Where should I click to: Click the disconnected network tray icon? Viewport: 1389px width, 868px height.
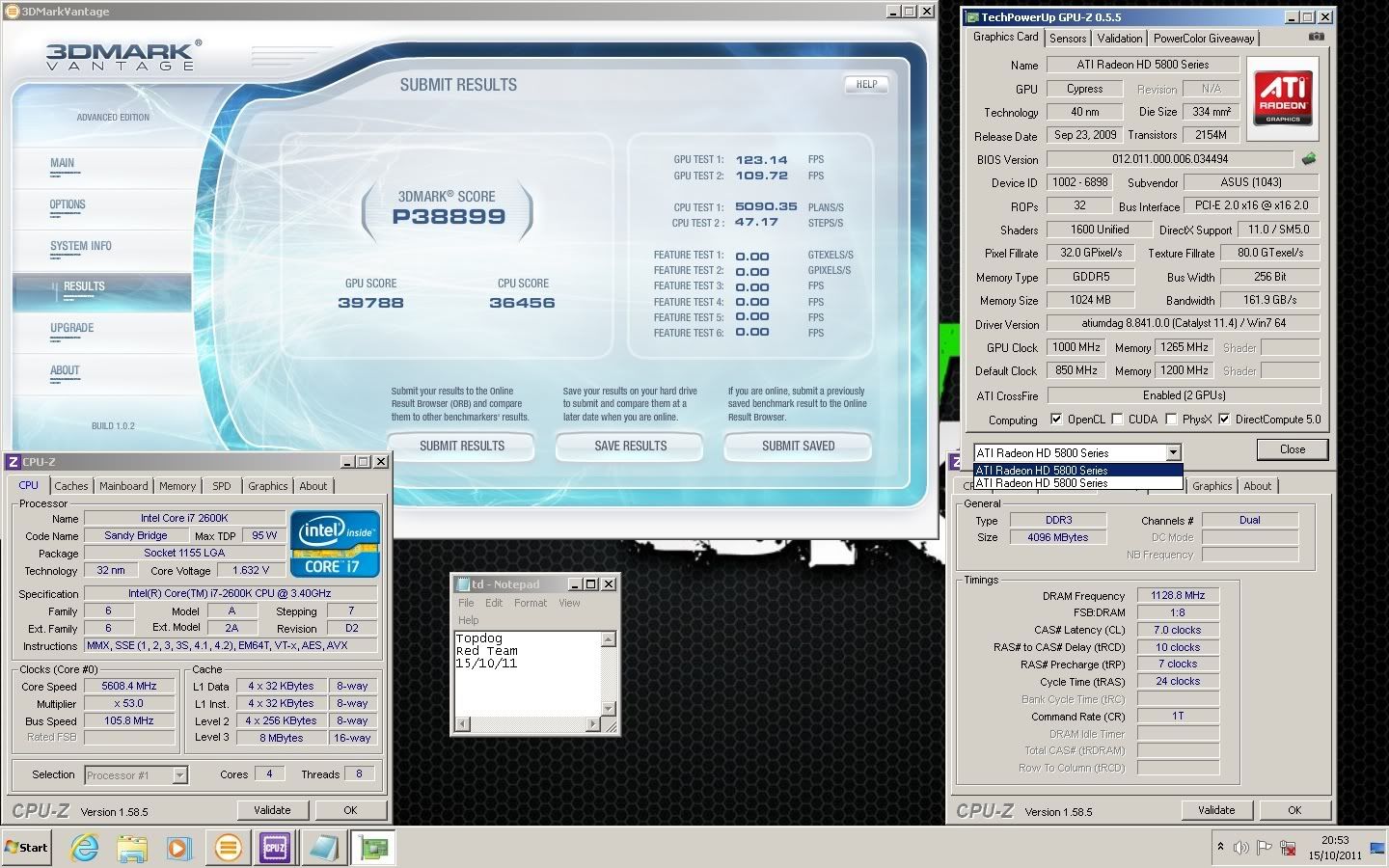point(1288,848)
